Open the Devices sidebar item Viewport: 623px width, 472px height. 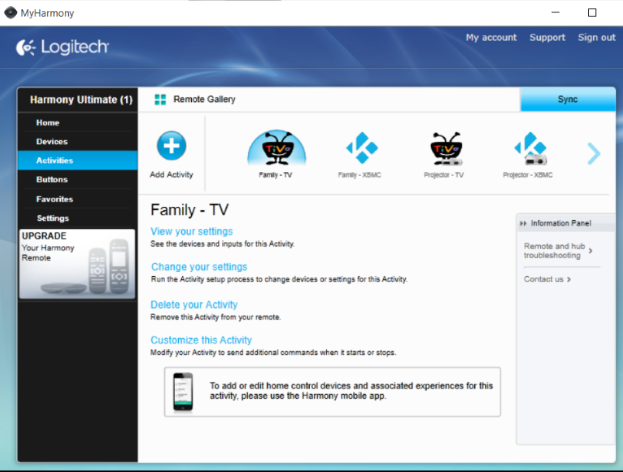(77, 141)
